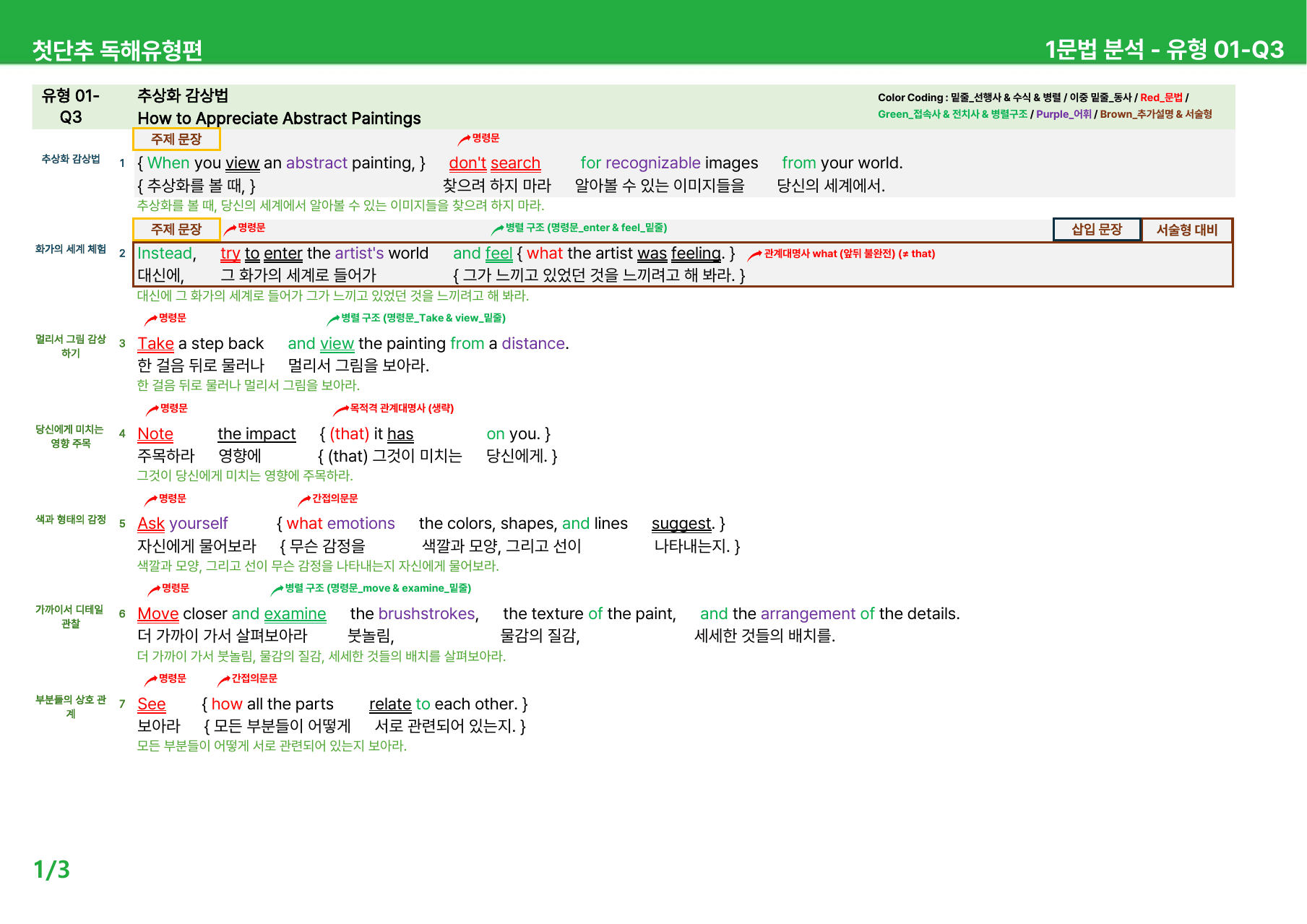Click the "주제 문장" box above sentence 1

(x=176, y=139)
